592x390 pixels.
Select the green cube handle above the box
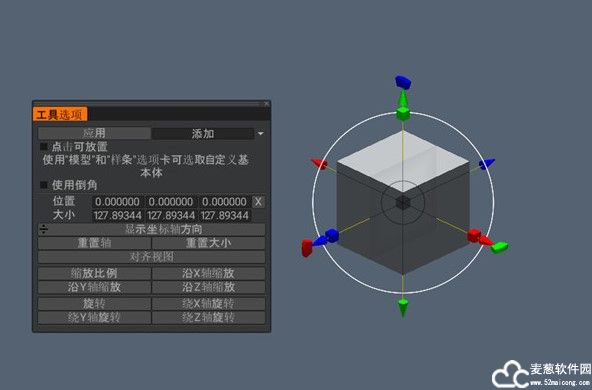tap(403, 113)
